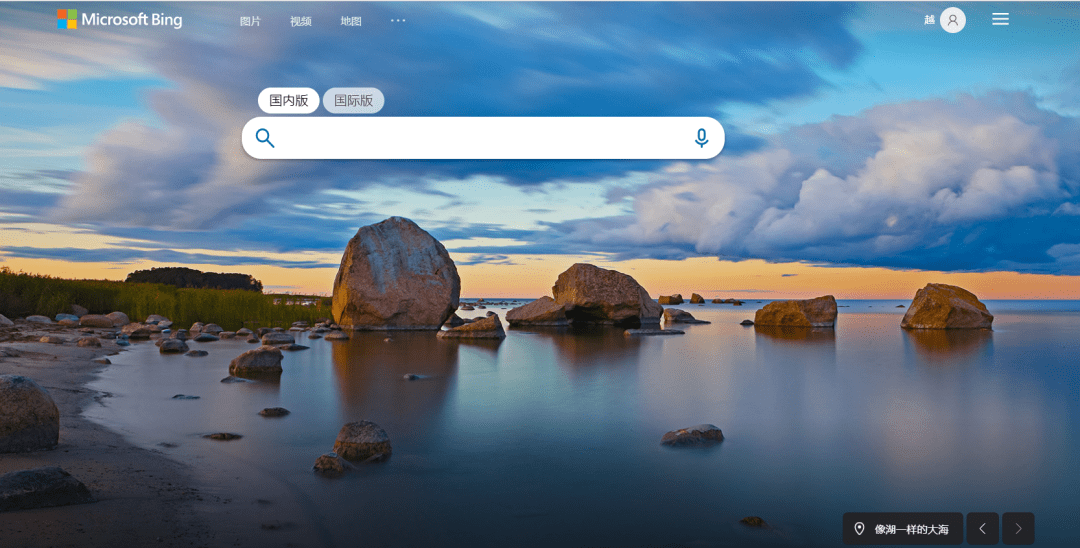This screenshot has width=1080, height=548.
Task: Click the largest boulder in the wallpaper
Action: coord(395,274)
